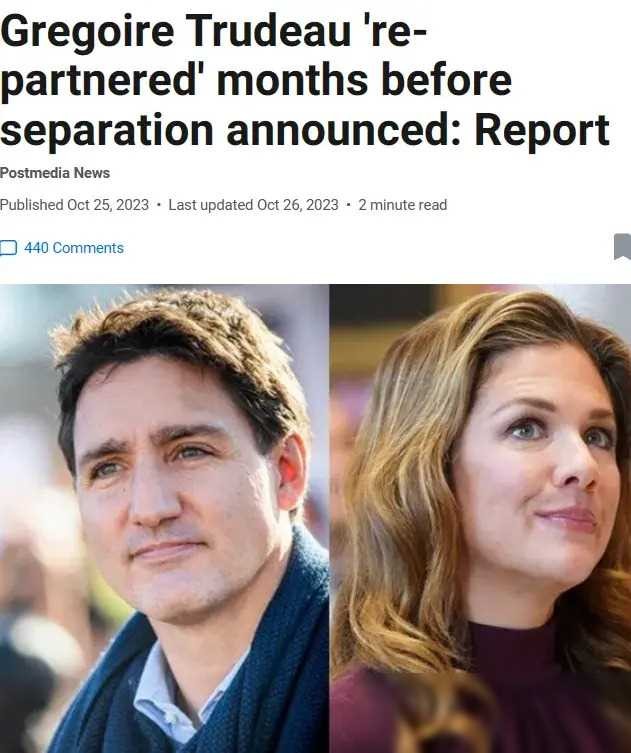Screen dimensions: 631x753
Task: Click the number 440 in comment count
Action: 36,248
